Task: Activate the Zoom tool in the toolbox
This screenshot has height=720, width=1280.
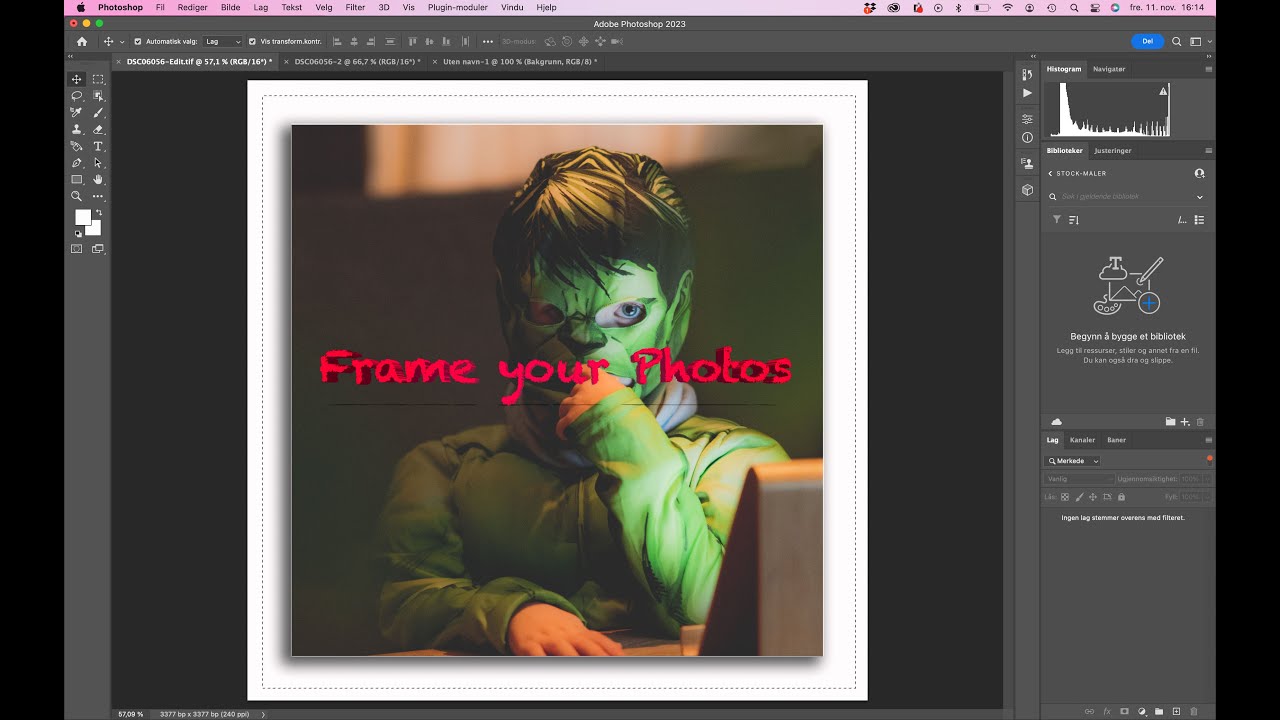Action: coord(76,196)
